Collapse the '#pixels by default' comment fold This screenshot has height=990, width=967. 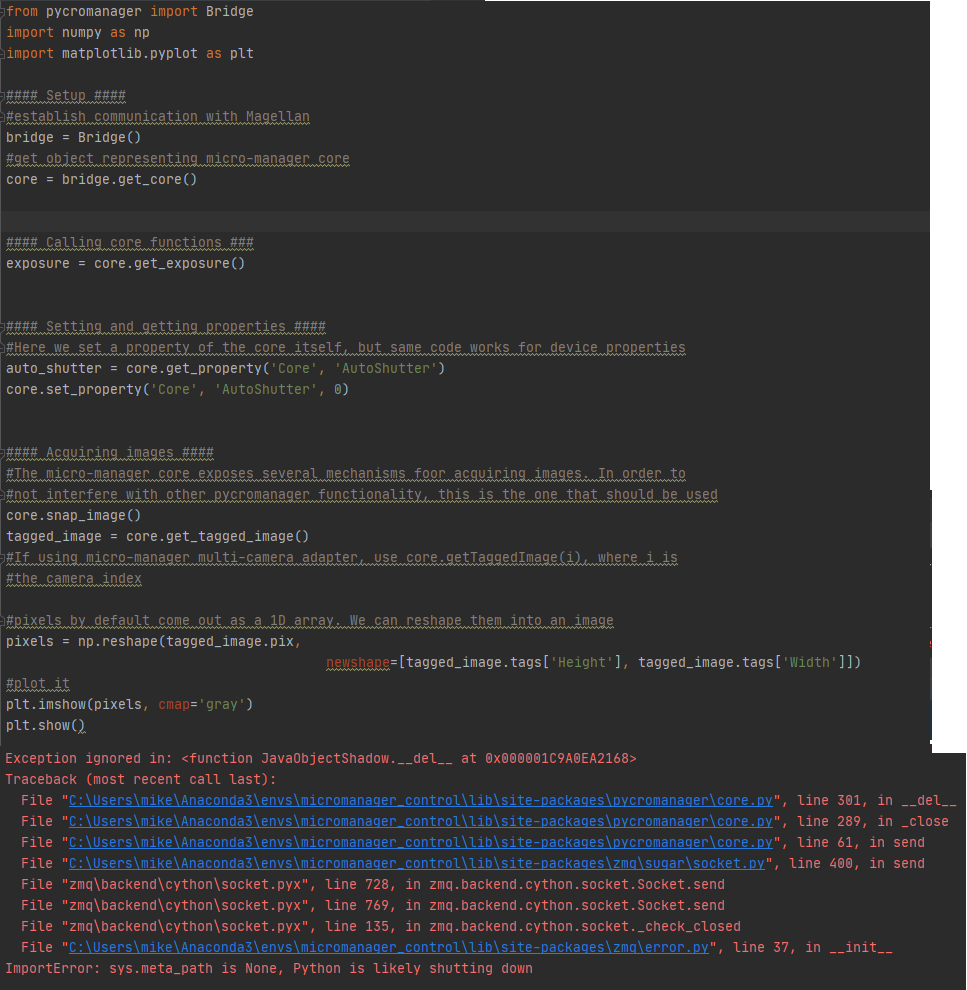click(x=3, y=620)
